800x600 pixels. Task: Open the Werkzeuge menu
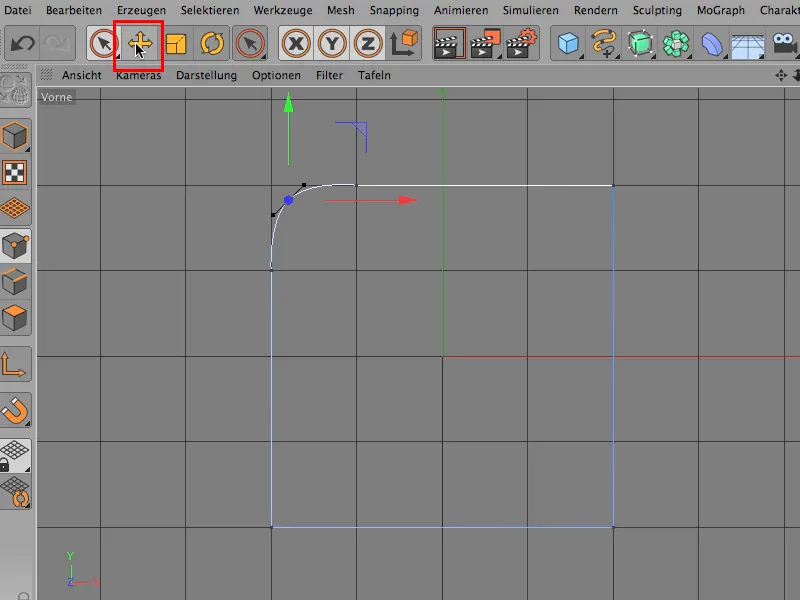(x=283, y=10)
